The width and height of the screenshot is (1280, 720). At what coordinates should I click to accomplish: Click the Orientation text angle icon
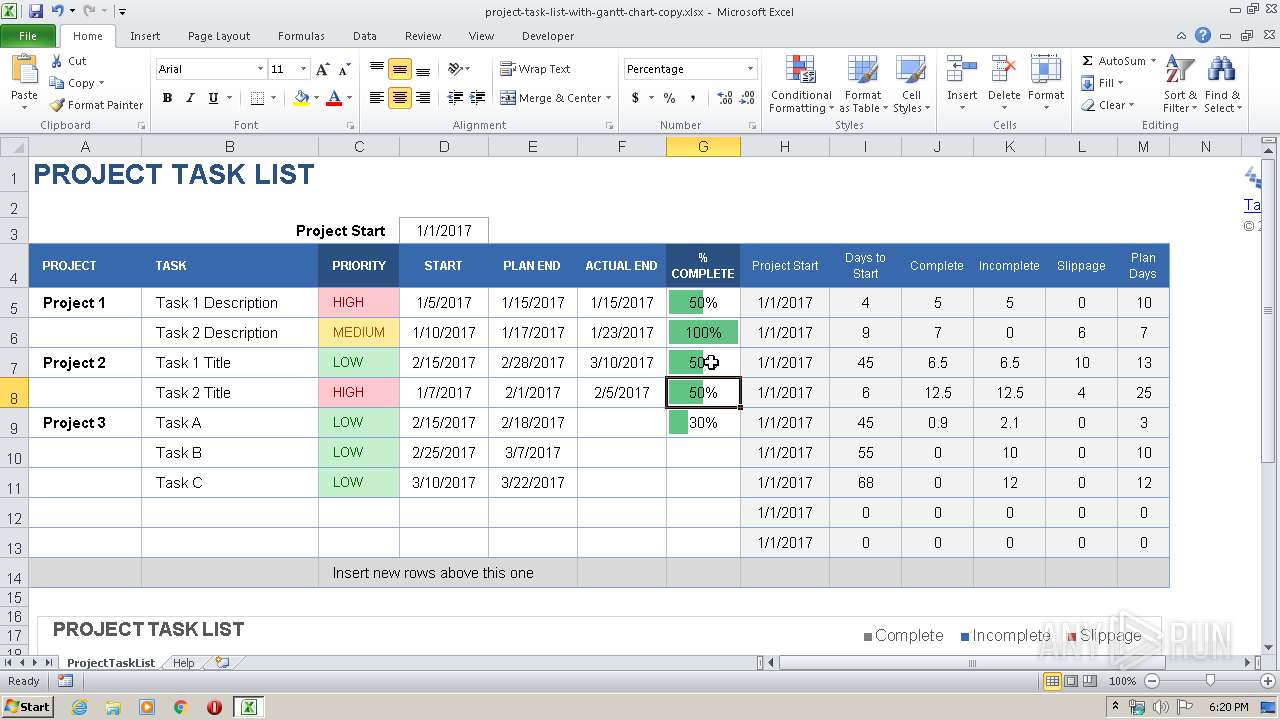(455, 69)
